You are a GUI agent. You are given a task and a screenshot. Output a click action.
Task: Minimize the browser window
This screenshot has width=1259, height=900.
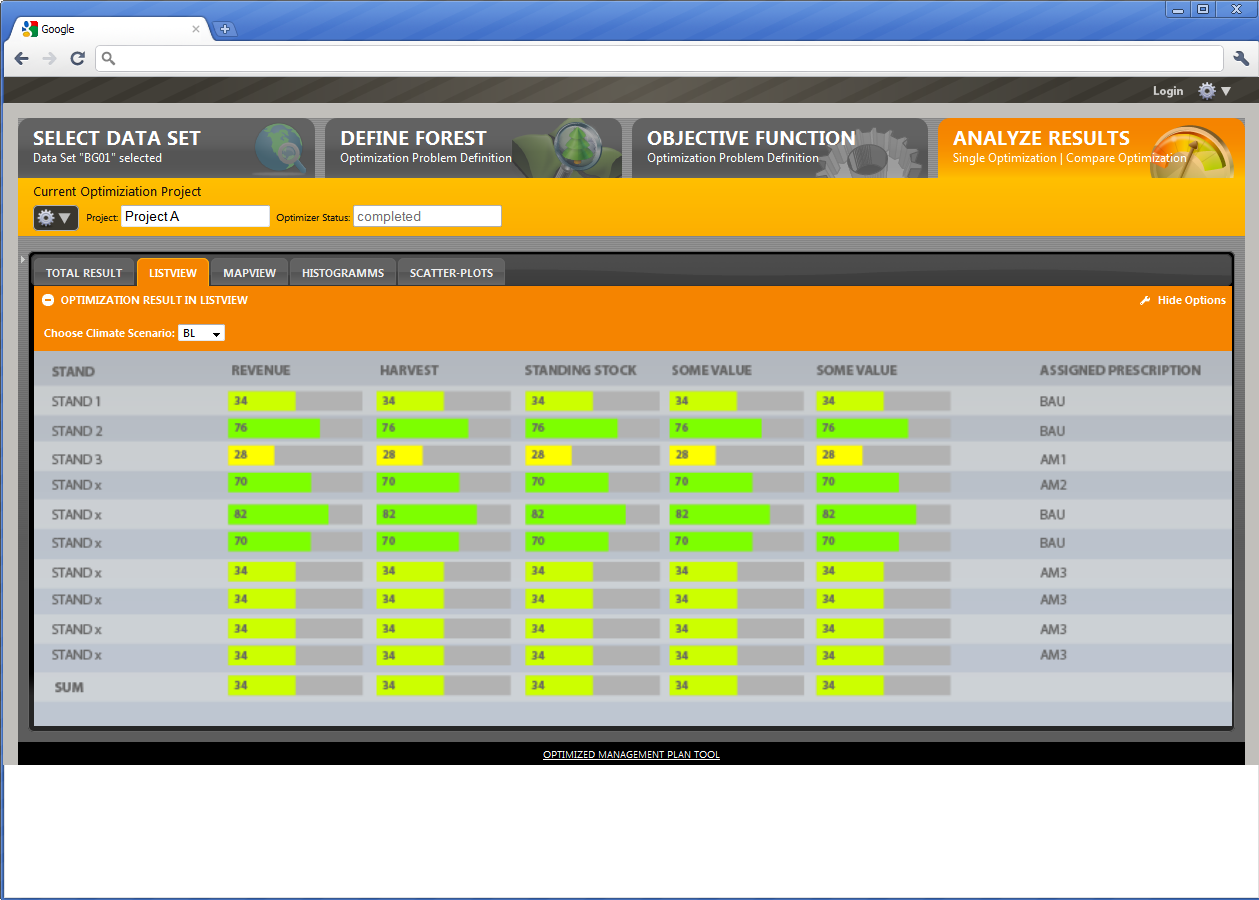tap(1178, 9)
